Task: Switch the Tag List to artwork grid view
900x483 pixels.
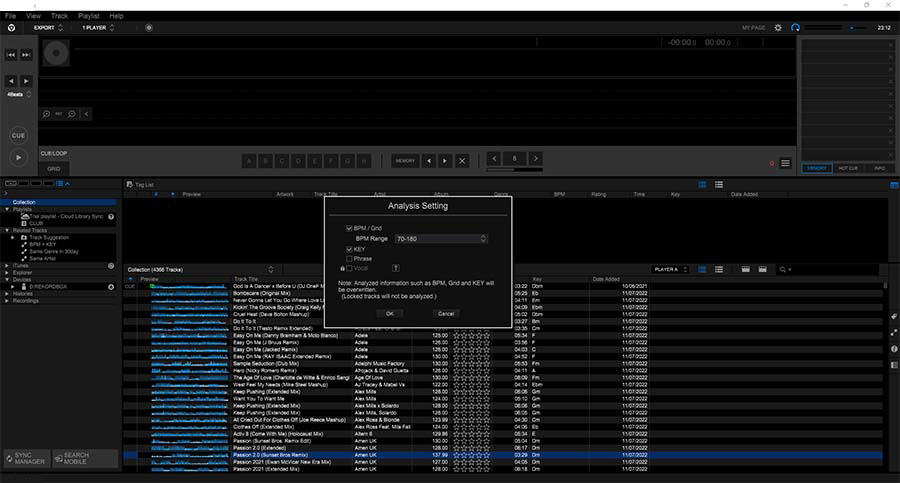Action: [702, 184]
